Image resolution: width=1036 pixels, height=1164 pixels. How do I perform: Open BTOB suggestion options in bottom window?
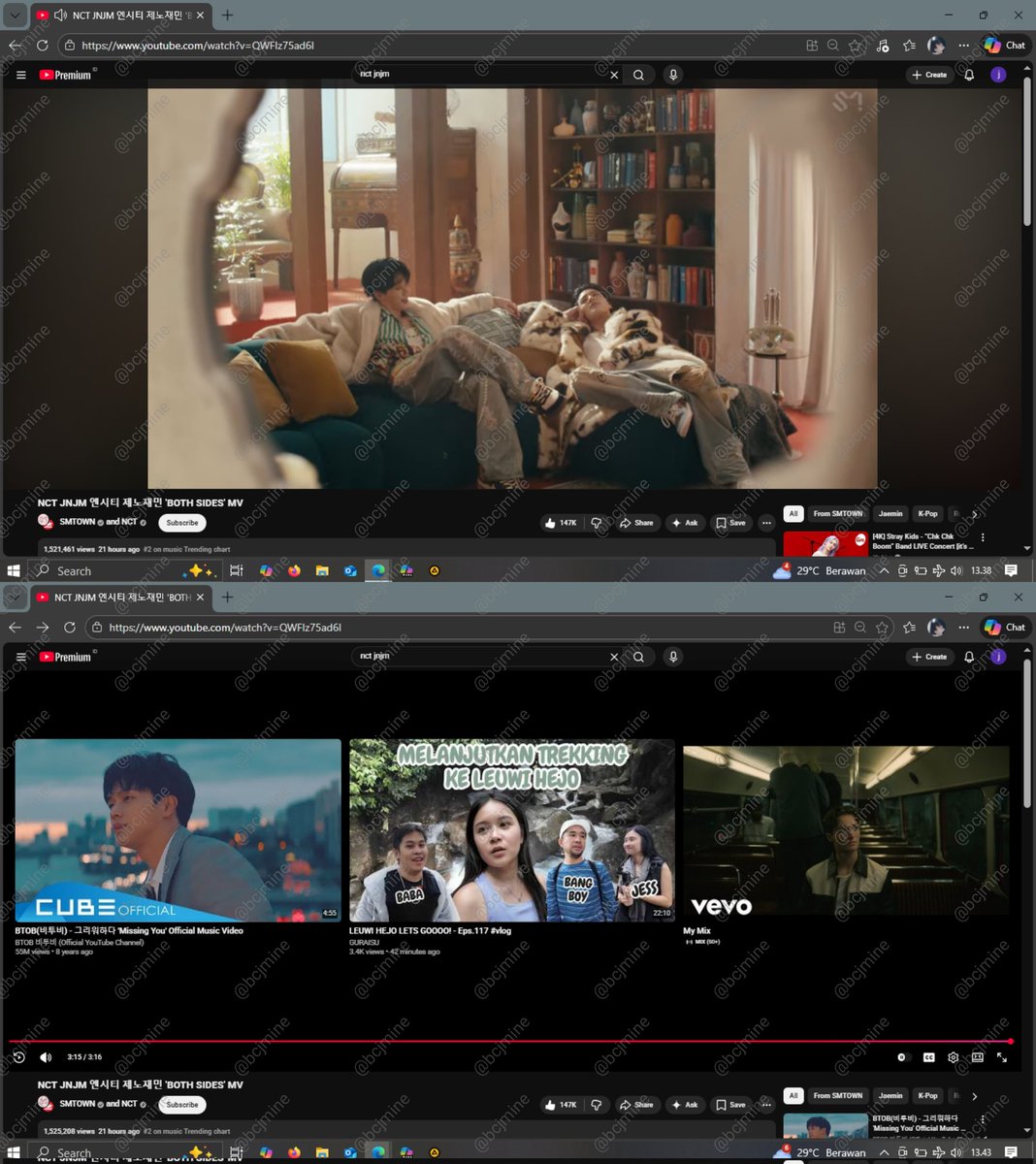tap(983, 1119)
